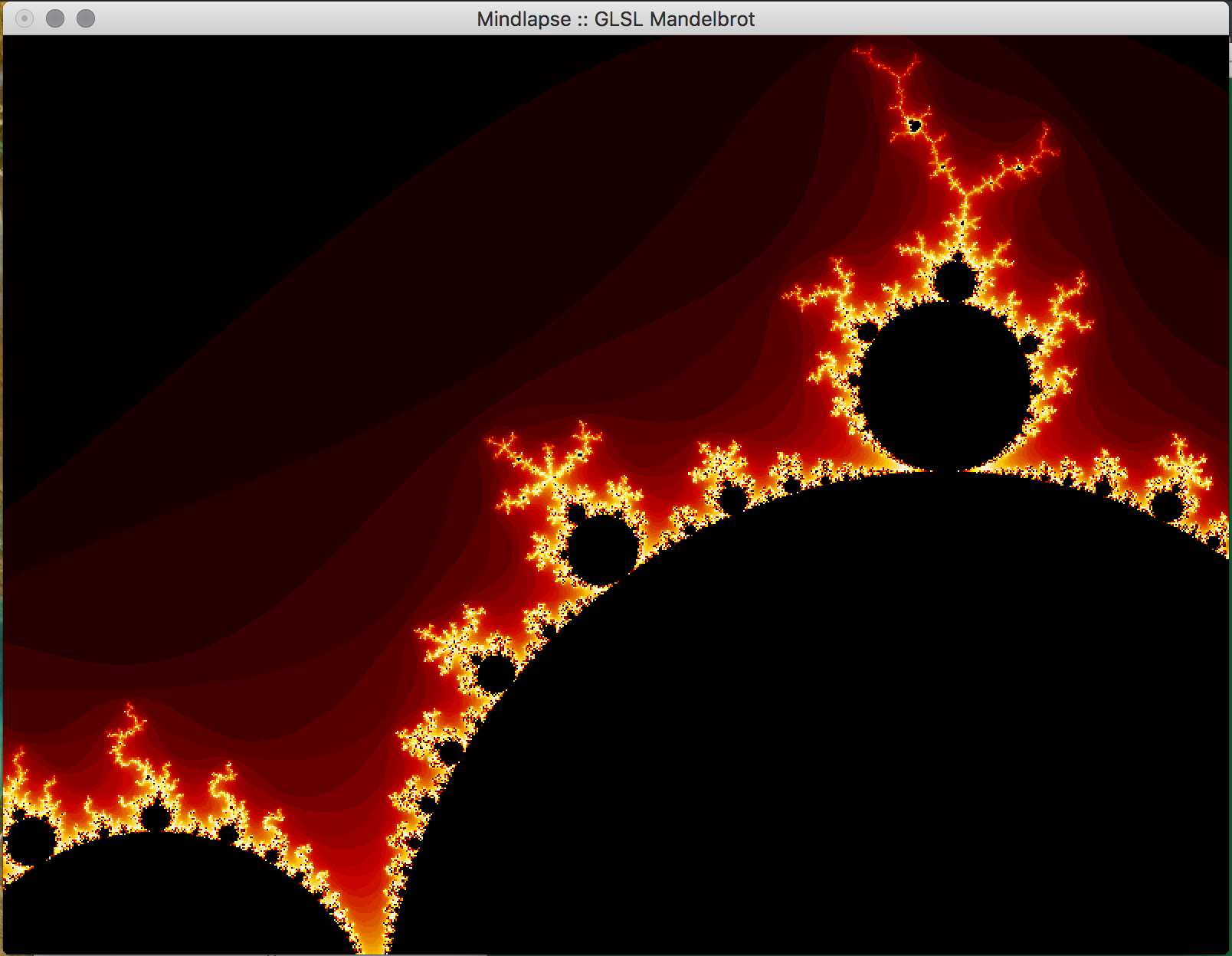The image size is (1232, 956).
Task: Click the "Mindlapse :: GLSL Mandelbrot" window title
Action: [x=615, y=19]
